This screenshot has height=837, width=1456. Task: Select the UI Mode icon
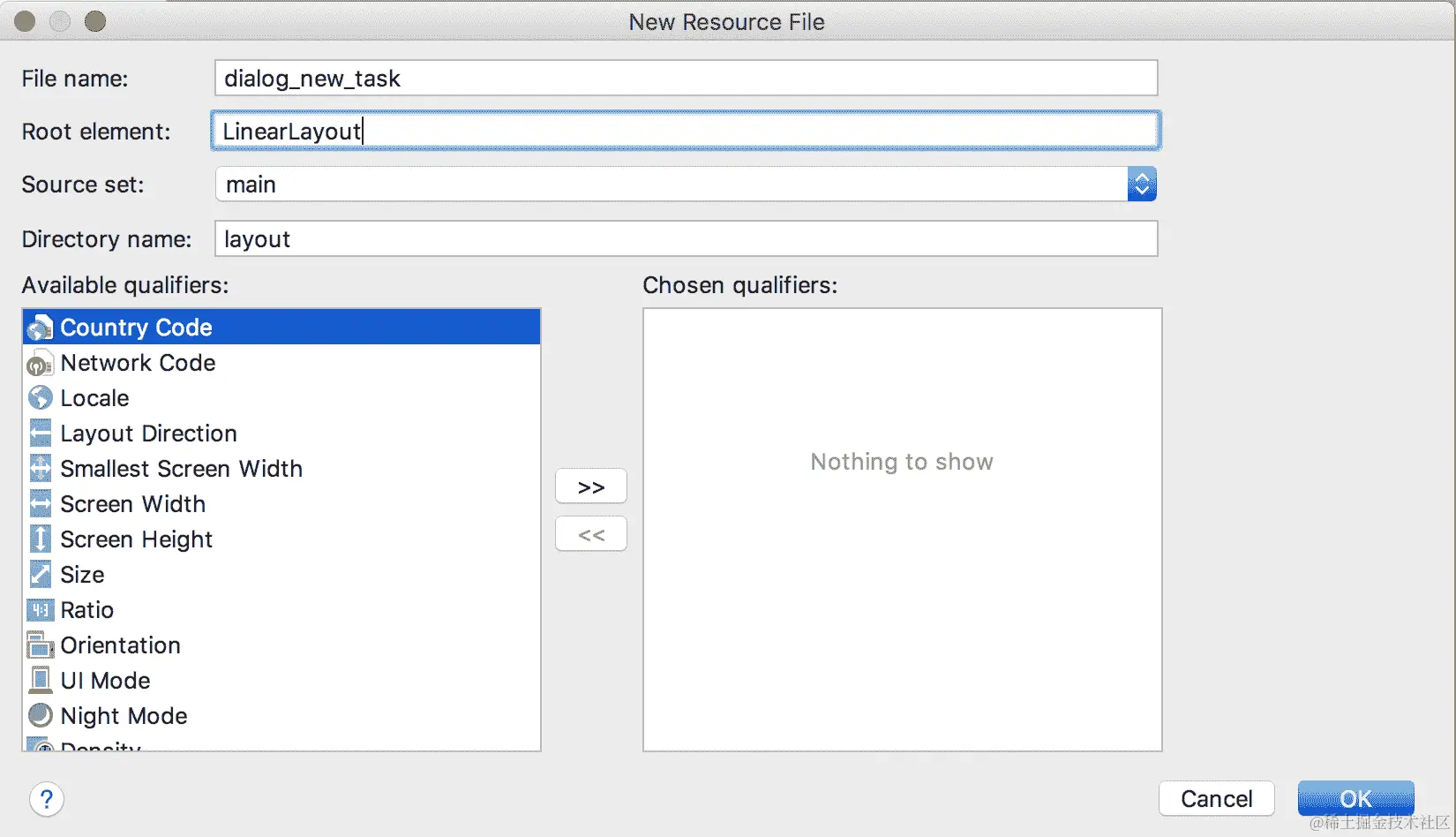(40, 681)
